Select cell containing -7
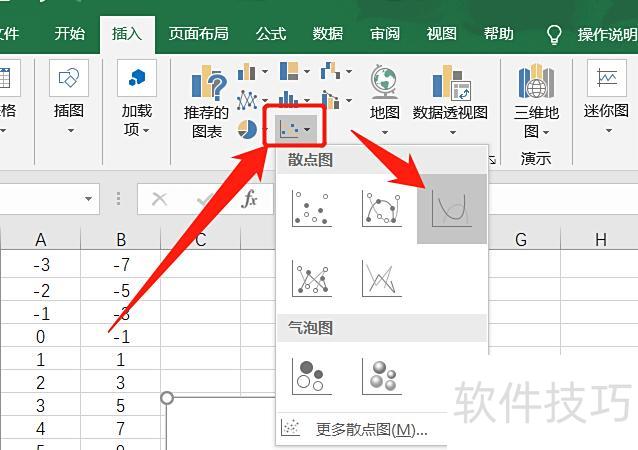The height and width of the screenshot is (450, 638). [x=121, y=265]
